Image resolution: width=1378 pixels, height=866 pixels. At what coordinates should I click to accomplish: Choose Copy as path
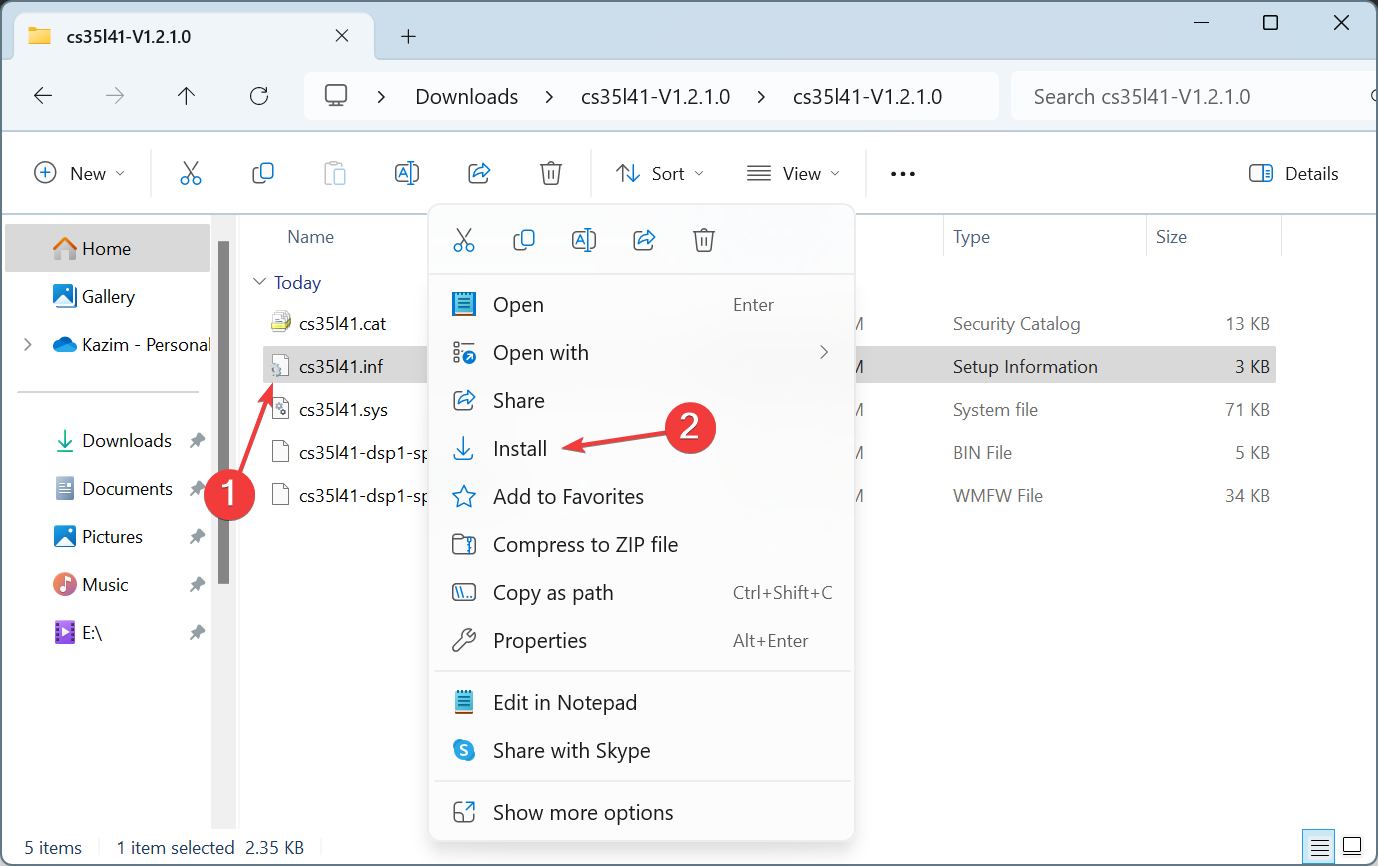641,592
